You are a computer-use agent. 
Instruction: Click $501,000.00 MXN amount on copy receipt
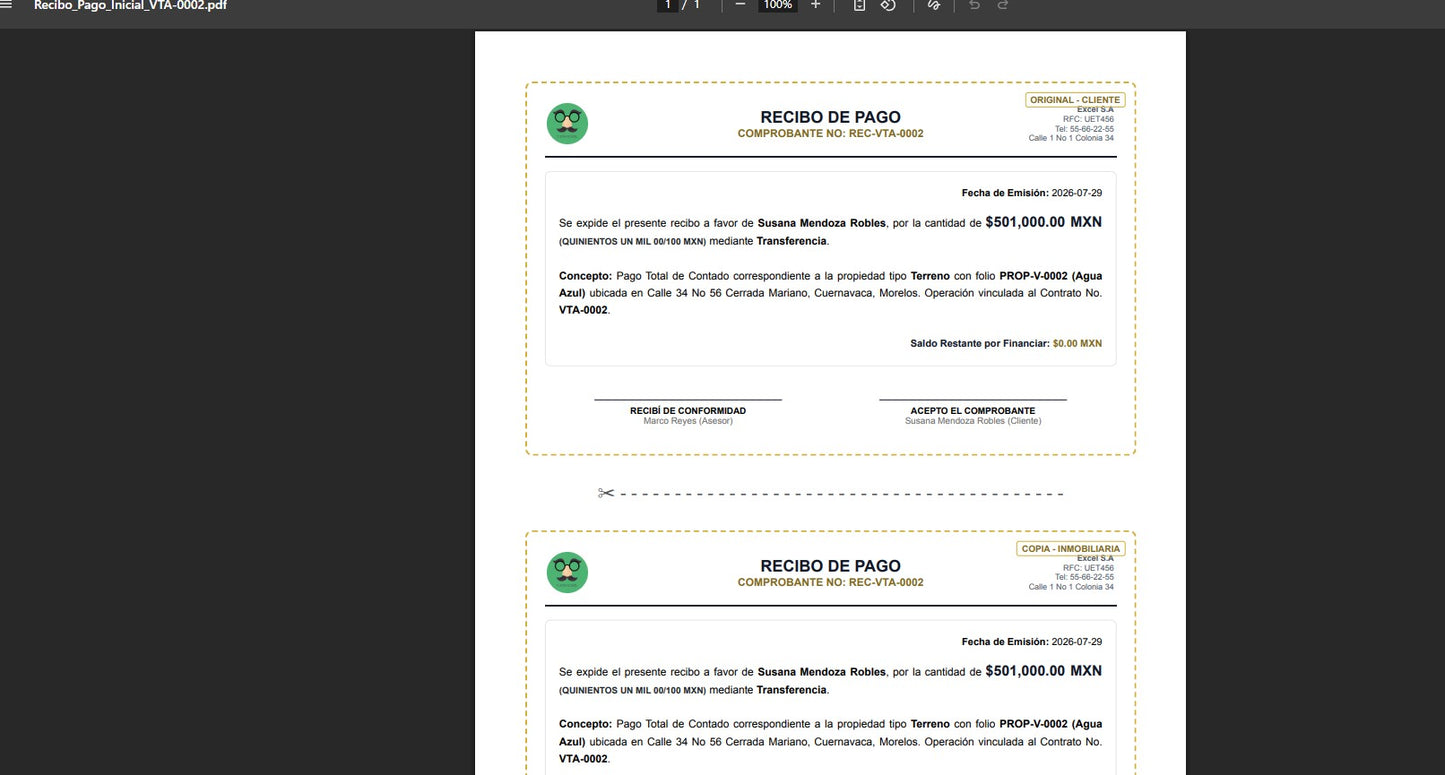[1044, 671]
